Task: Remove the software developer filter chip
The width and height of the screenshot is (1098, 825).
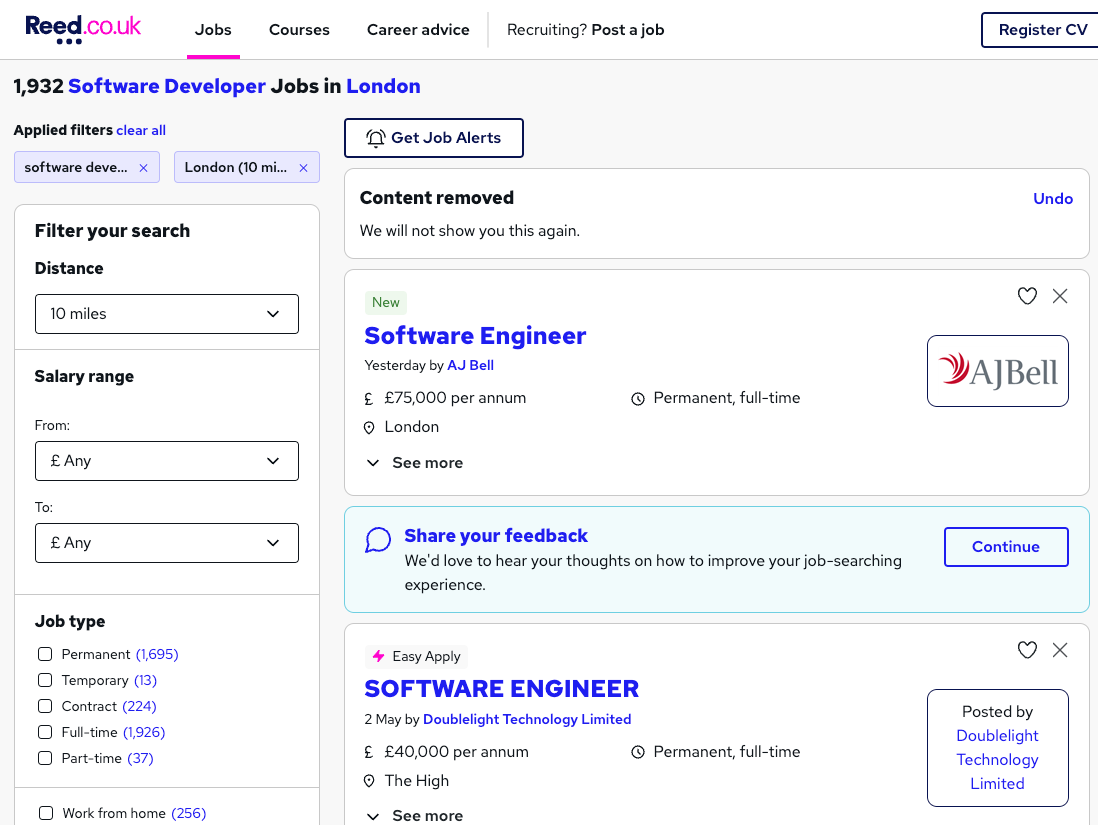Action: pos(144,168)
